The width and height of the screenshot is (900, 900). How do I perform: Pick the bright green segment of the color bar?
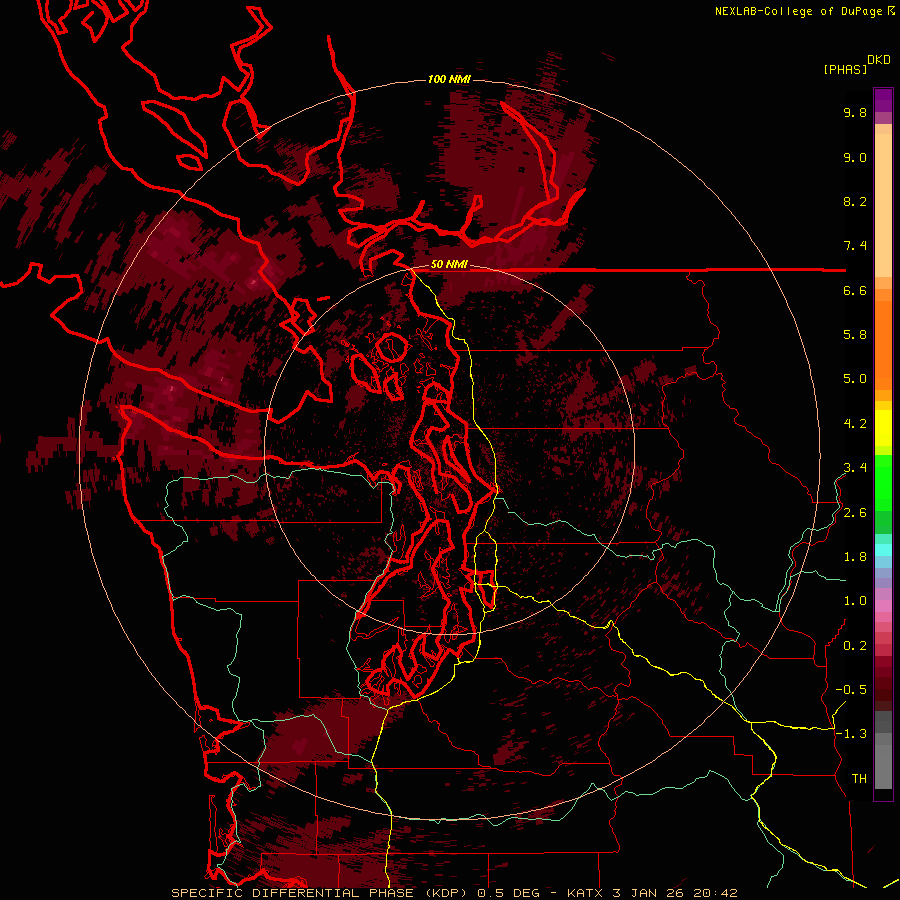point(883,482)
